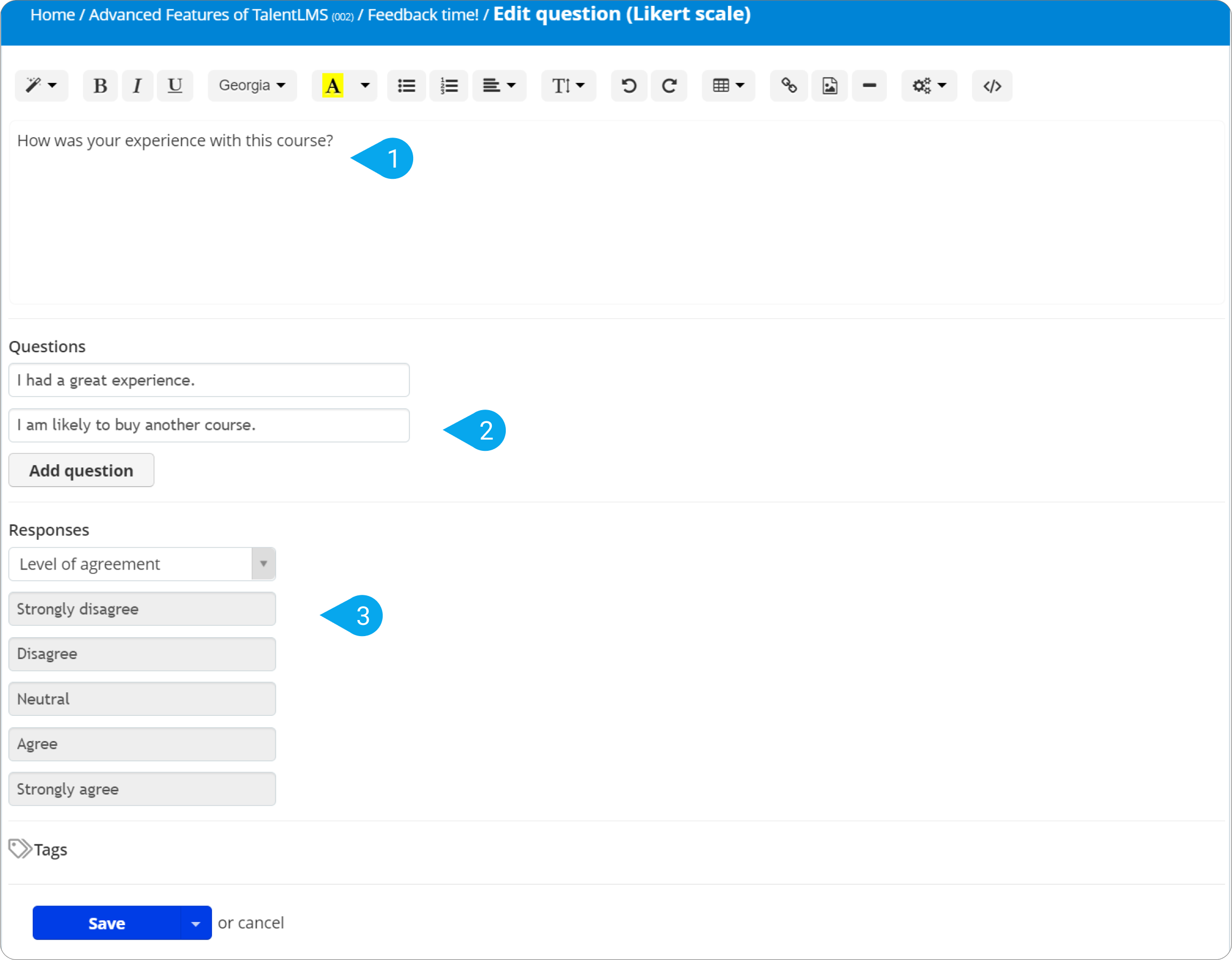This screenshot has height=960, width=1232.
Task: Edit the 'I had a great experience.' field
Action: [x=209, y=380]
